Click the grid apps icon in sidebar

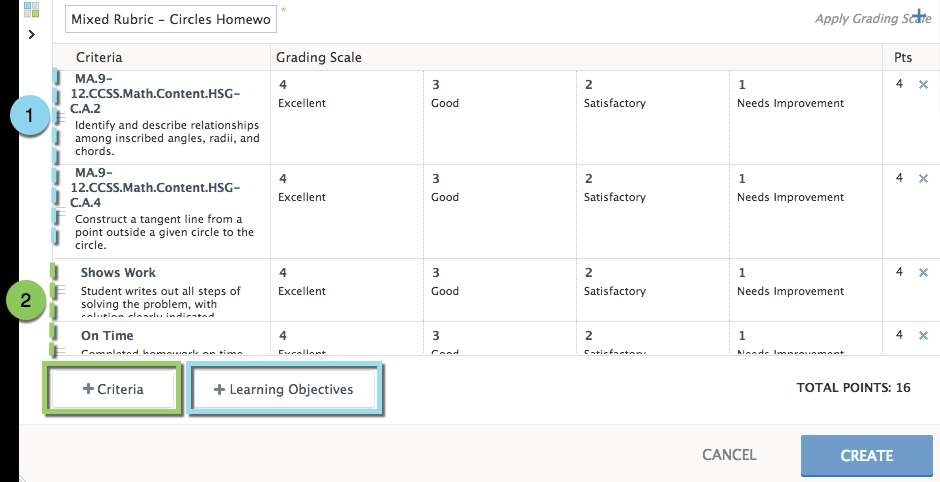coord(31,10)
